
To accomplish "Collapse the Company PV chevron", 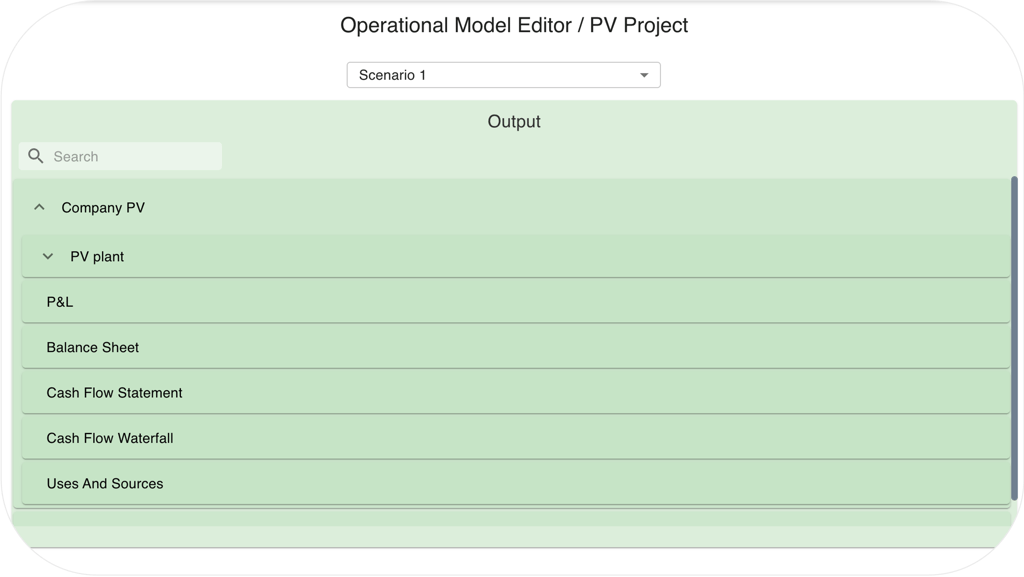I will coord(40,208).
